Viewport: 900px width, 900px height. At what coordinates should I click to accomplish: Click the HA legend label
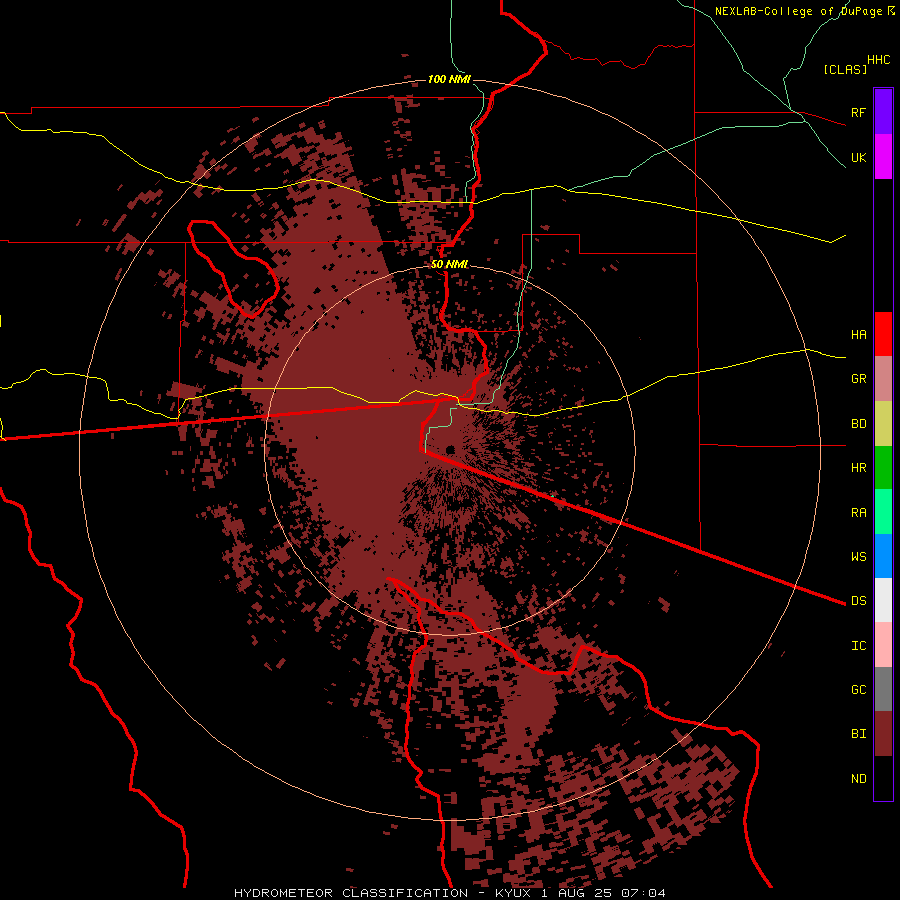click(x=858, y=334)
